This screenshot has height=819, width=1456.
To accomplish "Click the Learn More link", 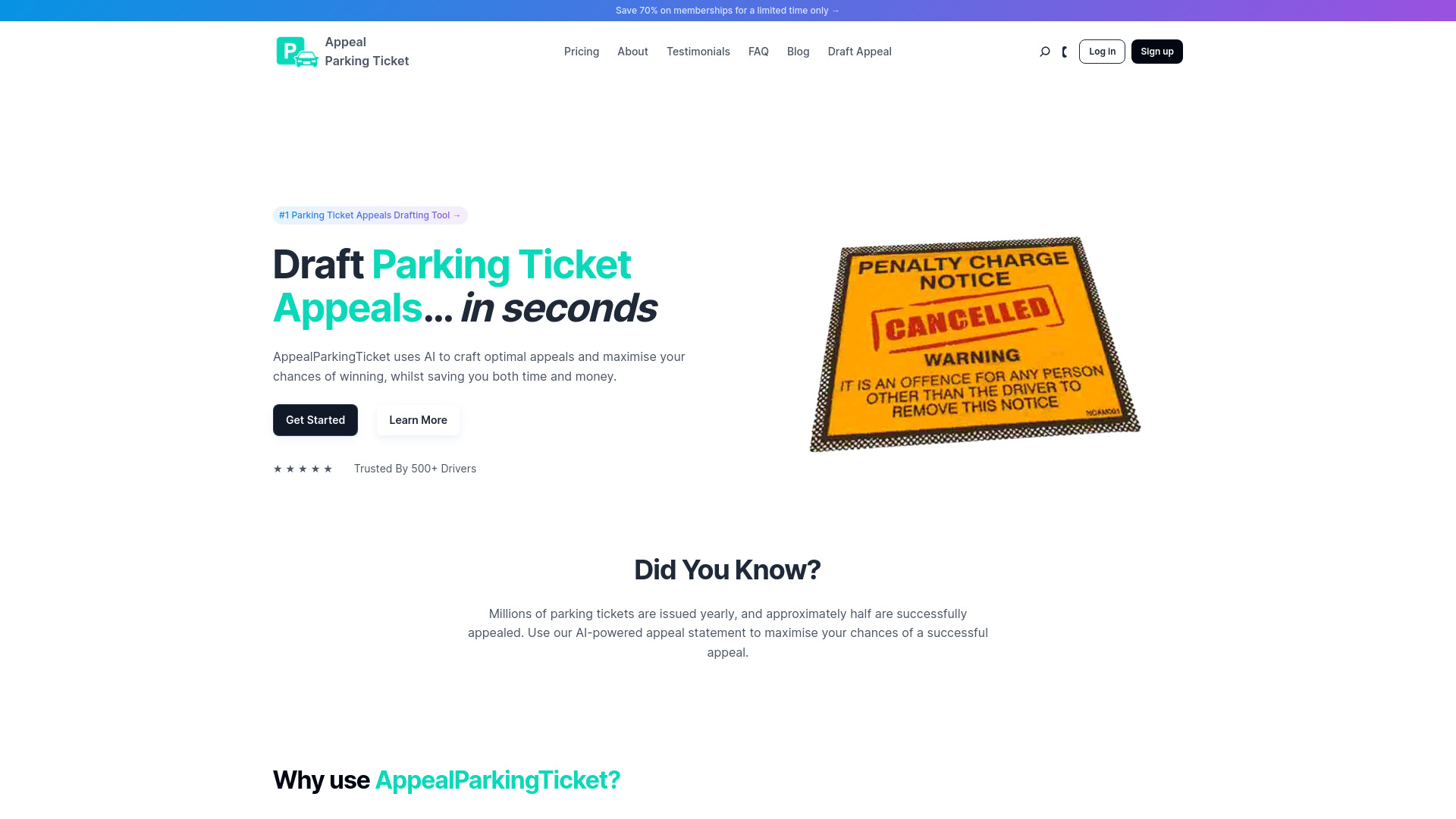I will pyautogui.click(x=418, y=419).
